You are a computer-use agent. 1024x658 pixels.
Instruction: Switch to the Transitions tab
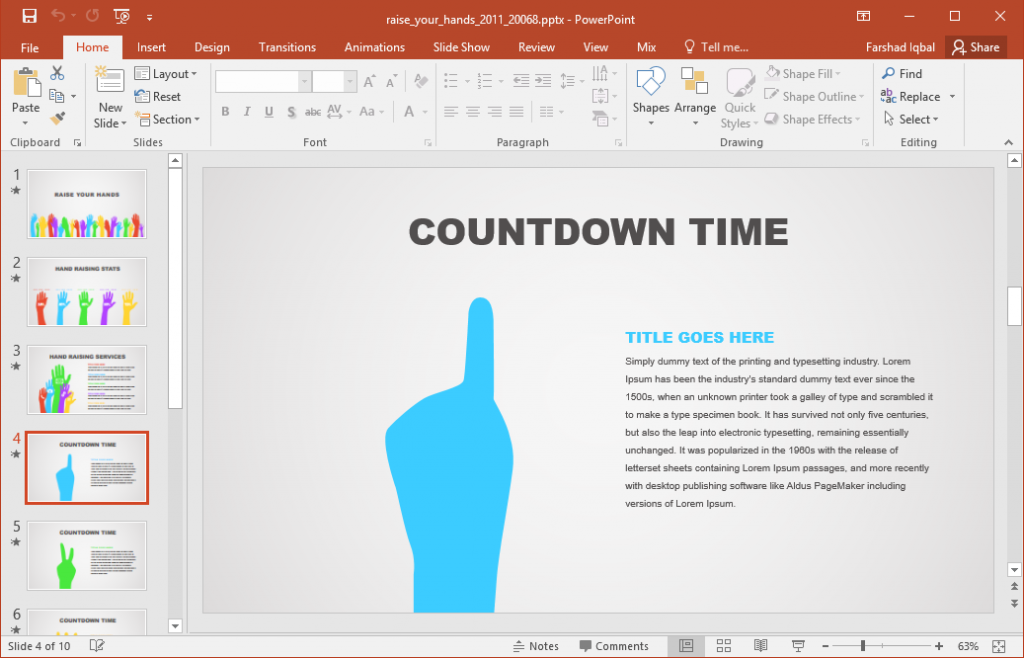coord(287,47)
